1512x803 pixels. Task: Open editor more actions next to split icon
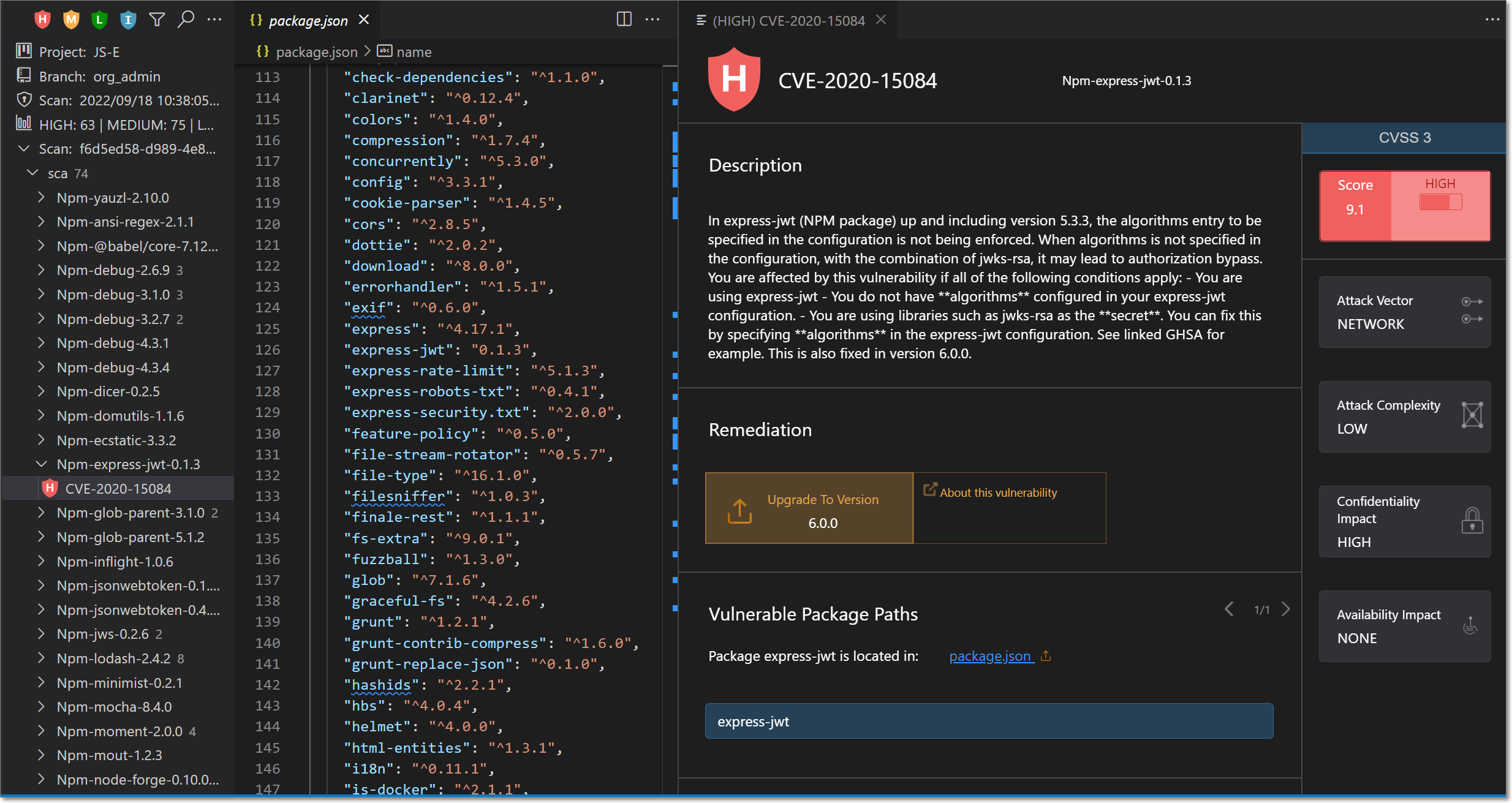(652, 20)
